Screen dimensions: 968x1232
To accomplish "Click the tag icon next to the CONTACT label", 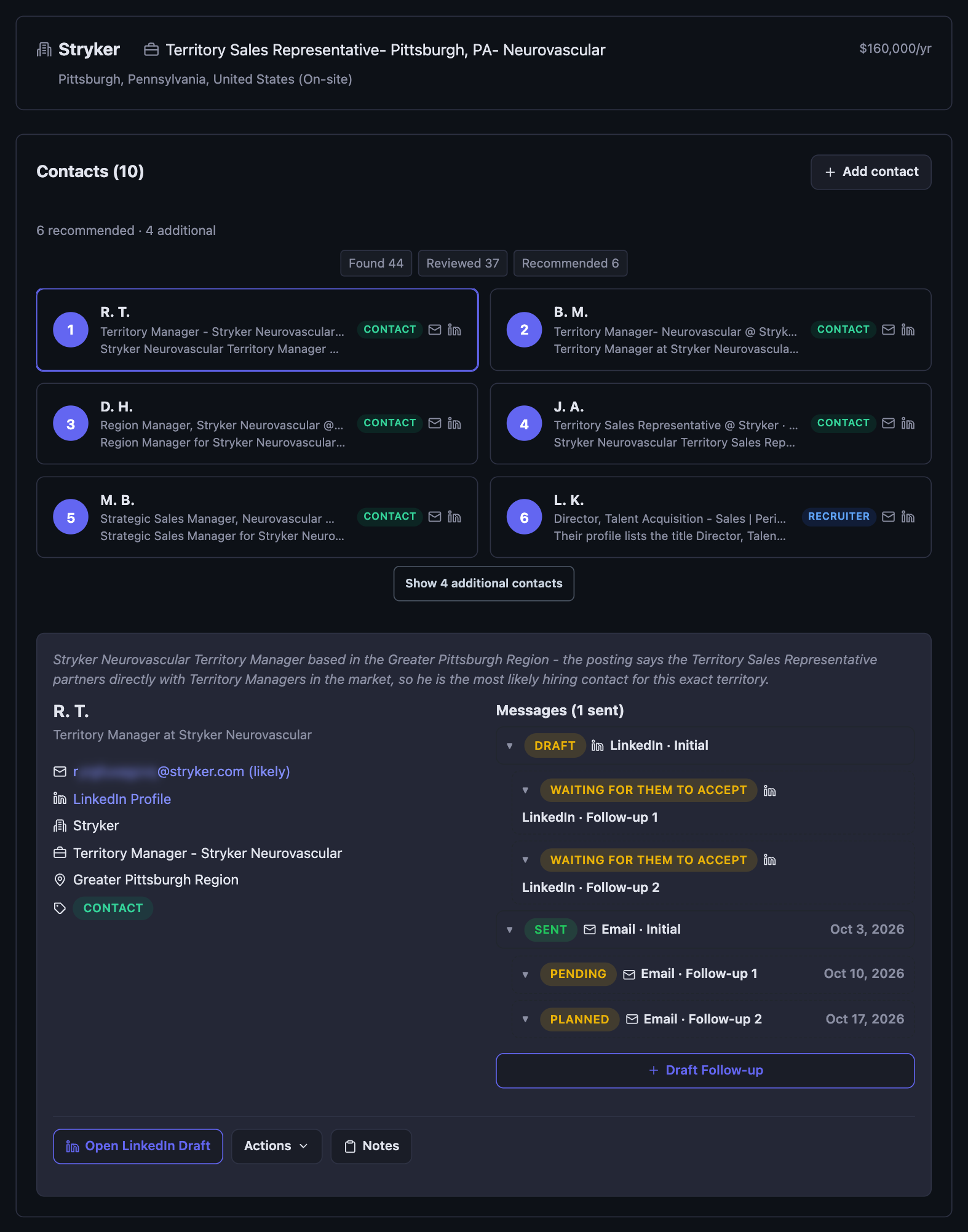I will coord(60,908).
